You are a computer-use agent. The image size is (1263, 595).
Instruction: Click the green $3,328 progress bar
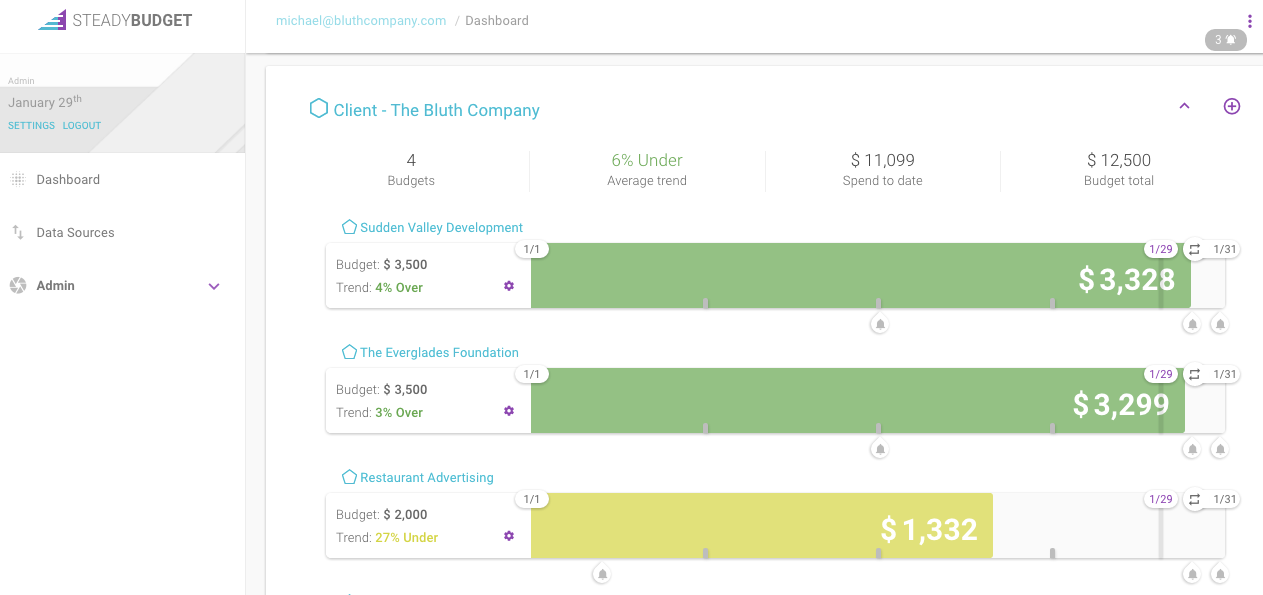click(x=861, y=275)
